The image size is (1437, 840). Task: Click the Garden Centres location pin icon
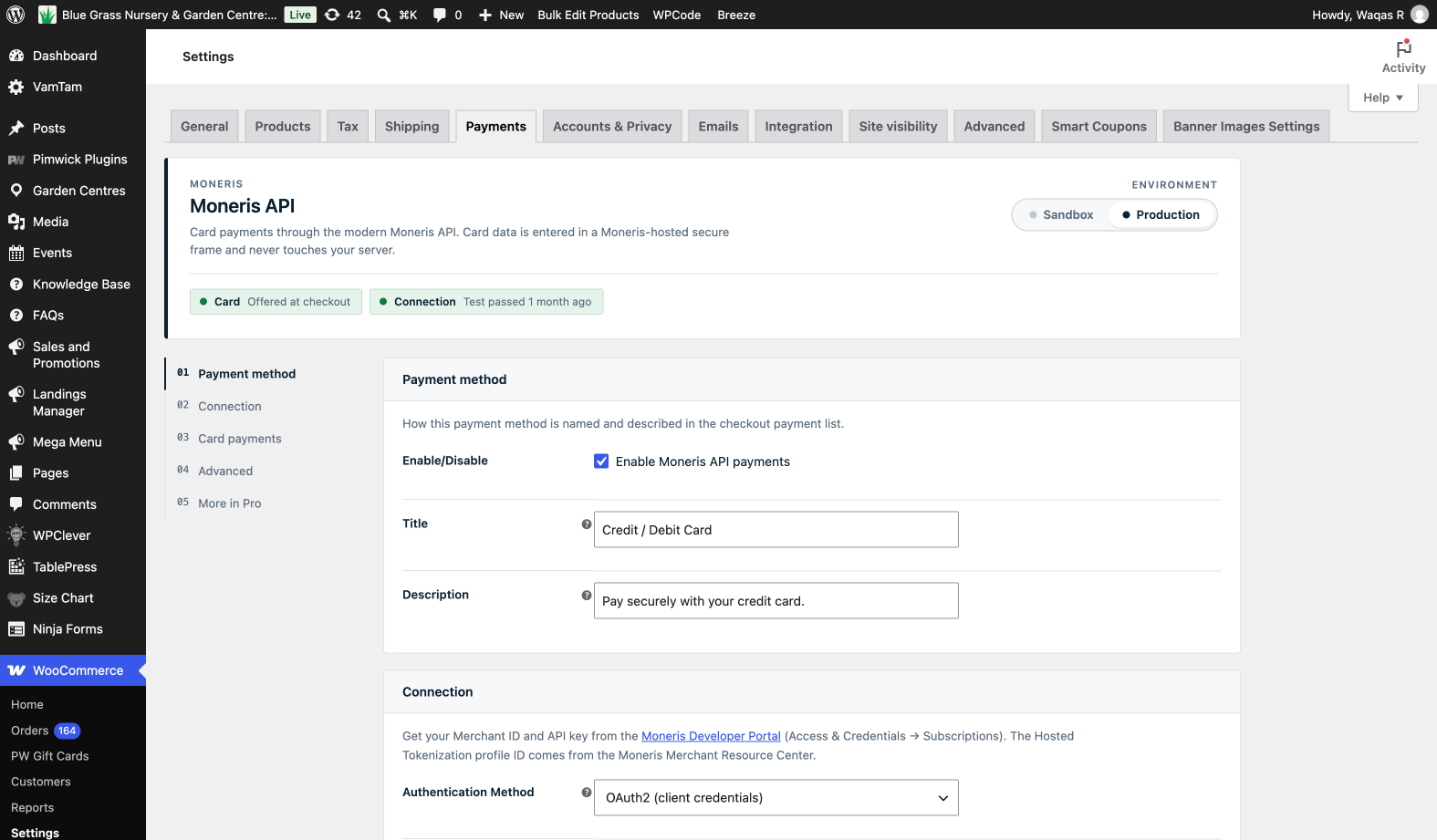16,190
